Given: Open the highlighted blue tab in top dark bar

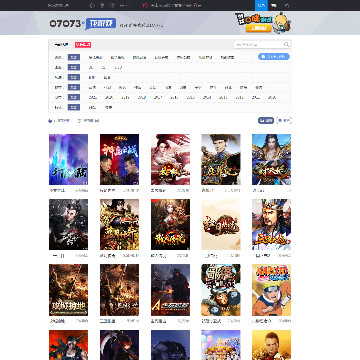Looking at the screenshot, I should (x=261, y=5).
